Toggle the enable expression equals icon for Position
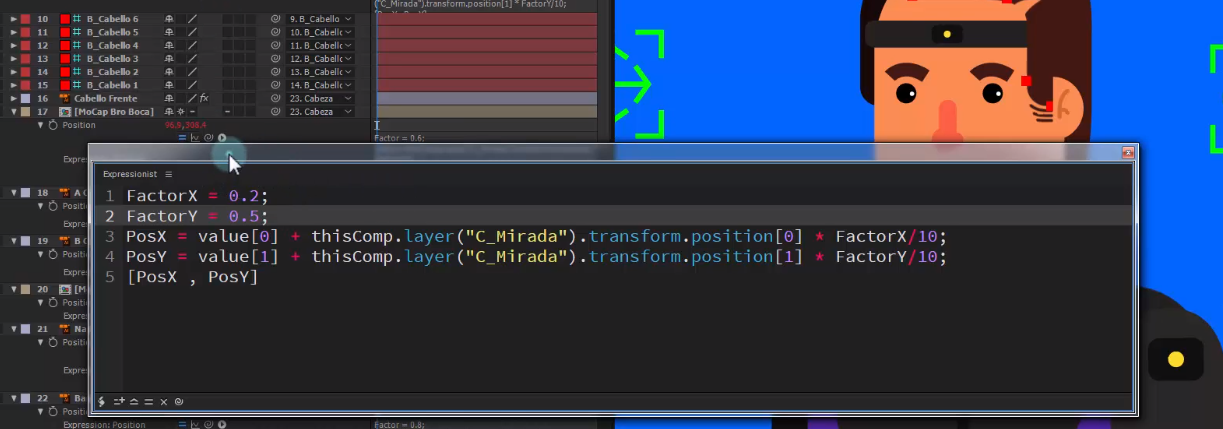The height and width of the screenshot is (429, 1223). [x=183, y=138]
